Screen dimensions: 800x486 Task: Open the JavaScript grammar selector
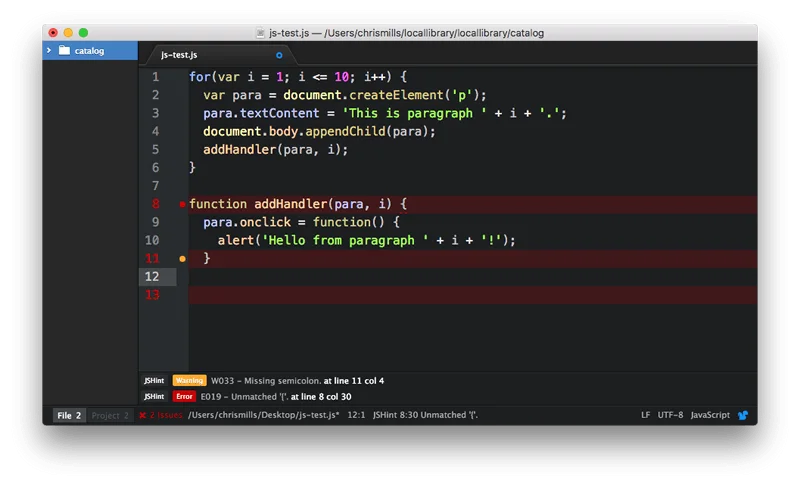click(x=710, y=415)
